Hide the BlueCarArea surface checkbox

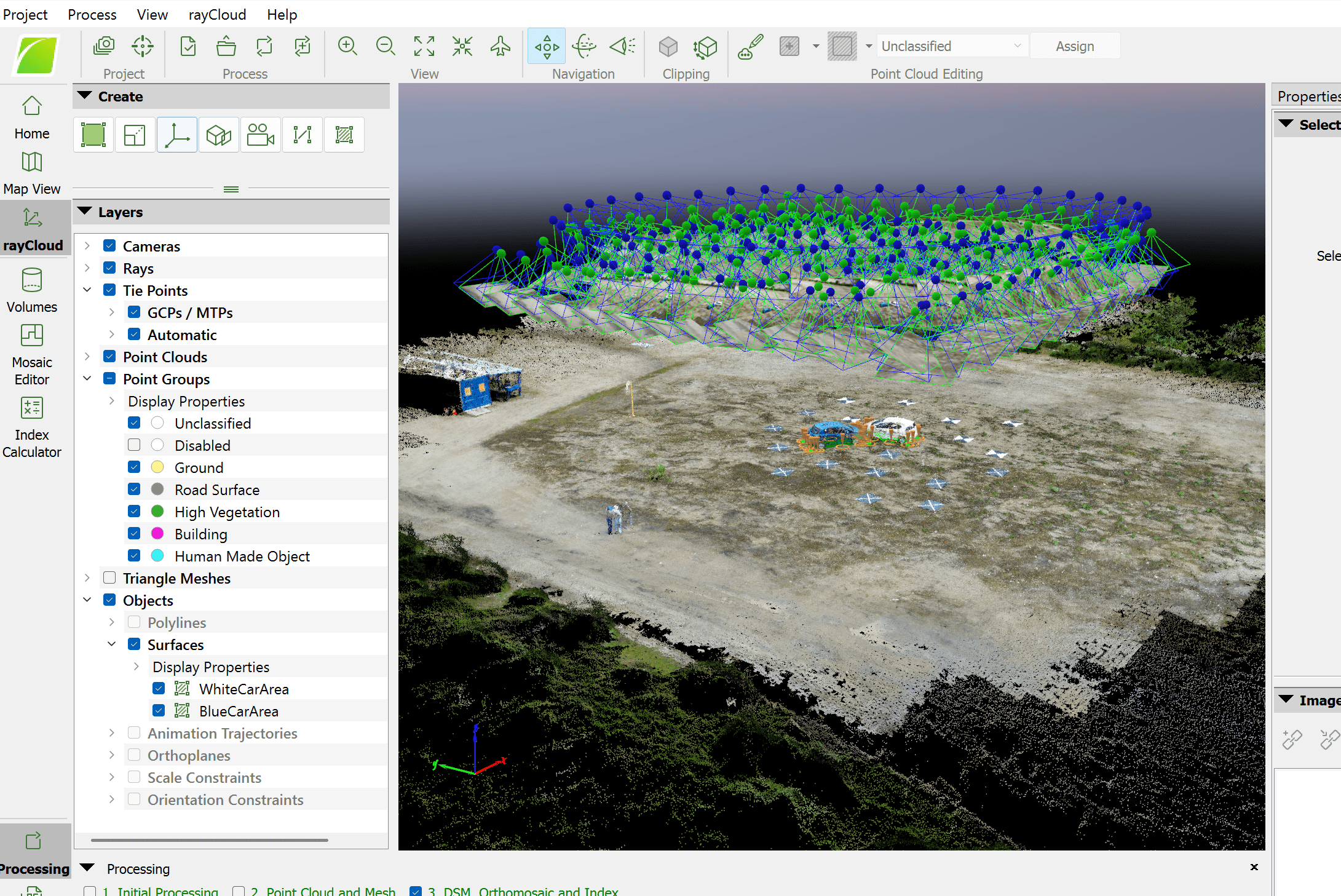click(159, 710)
